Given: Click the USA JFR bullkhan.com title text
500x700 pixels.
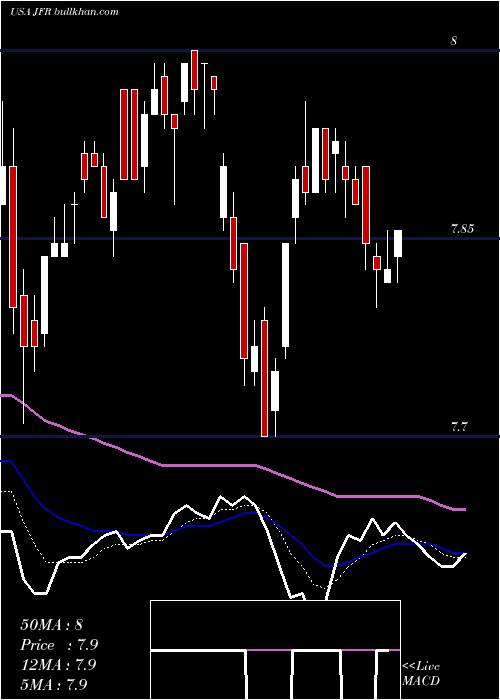Looking at the screenshot, I should (65, 12).
